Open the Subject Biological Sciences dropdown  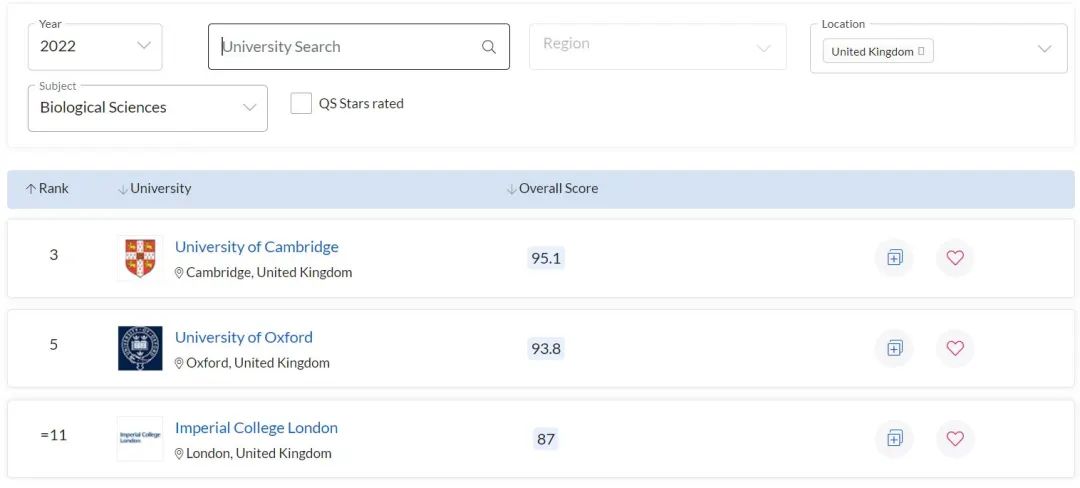[147, 108]
